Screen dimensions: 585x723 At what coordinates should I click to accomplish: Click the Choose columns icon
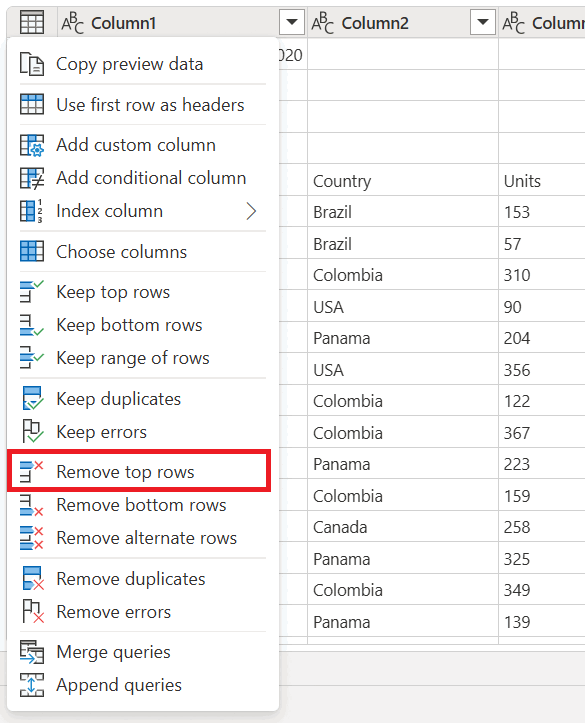click(32, 251)
